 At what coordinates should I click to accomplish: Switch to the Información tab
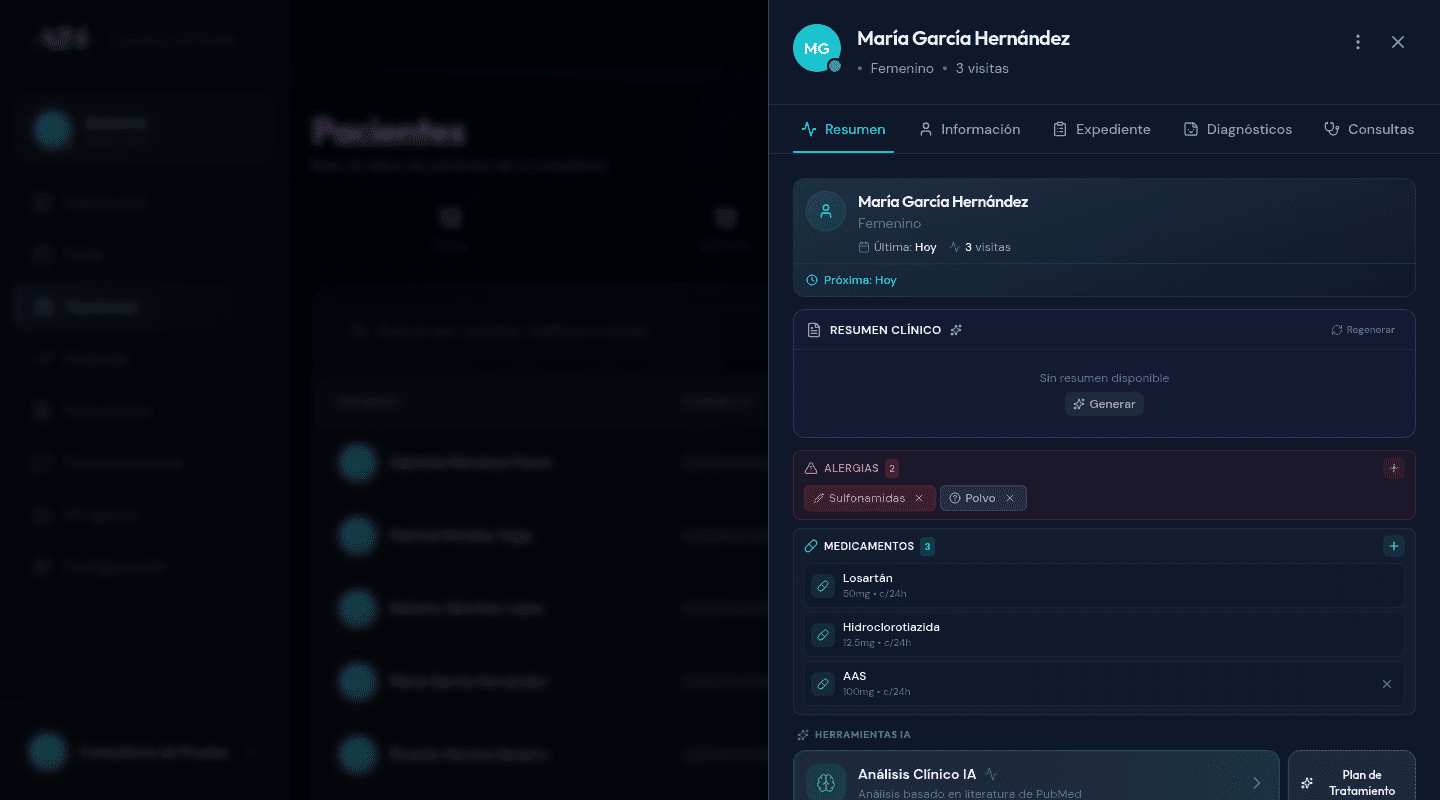[x=969, y=129]
